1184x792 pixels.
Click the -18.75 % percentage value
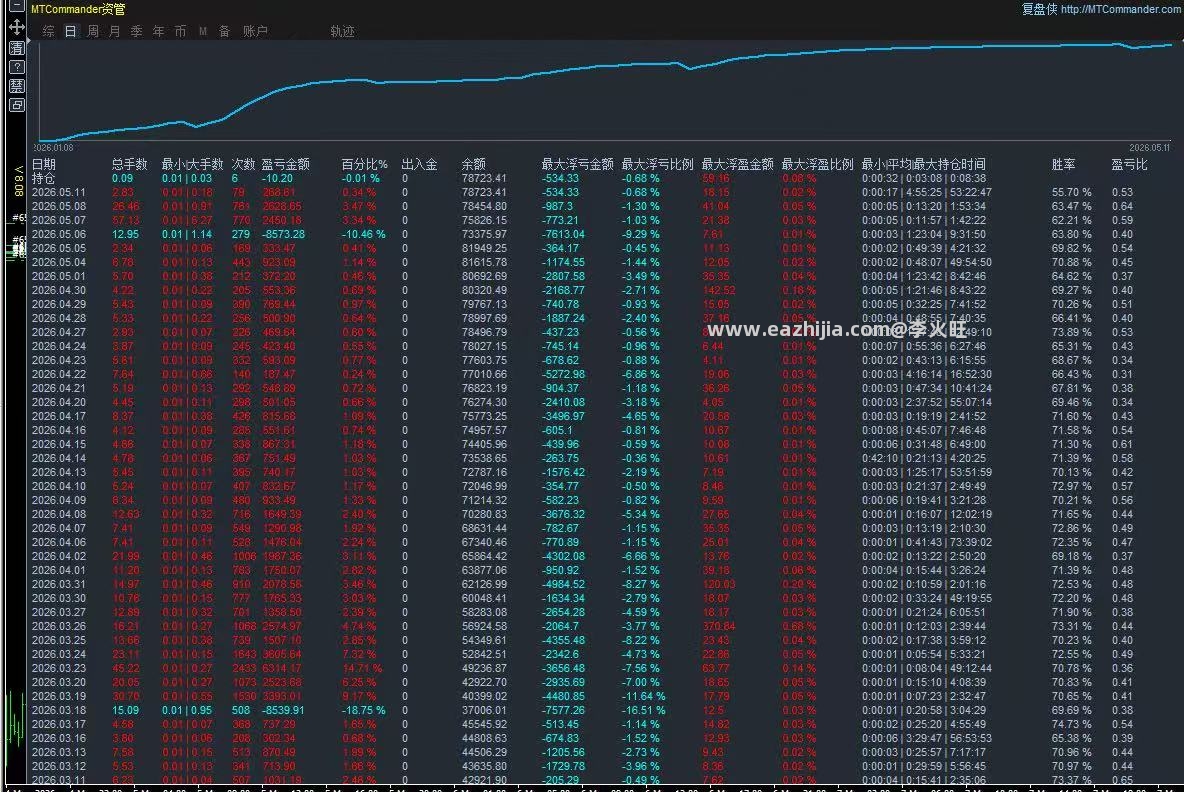(364, 710)
